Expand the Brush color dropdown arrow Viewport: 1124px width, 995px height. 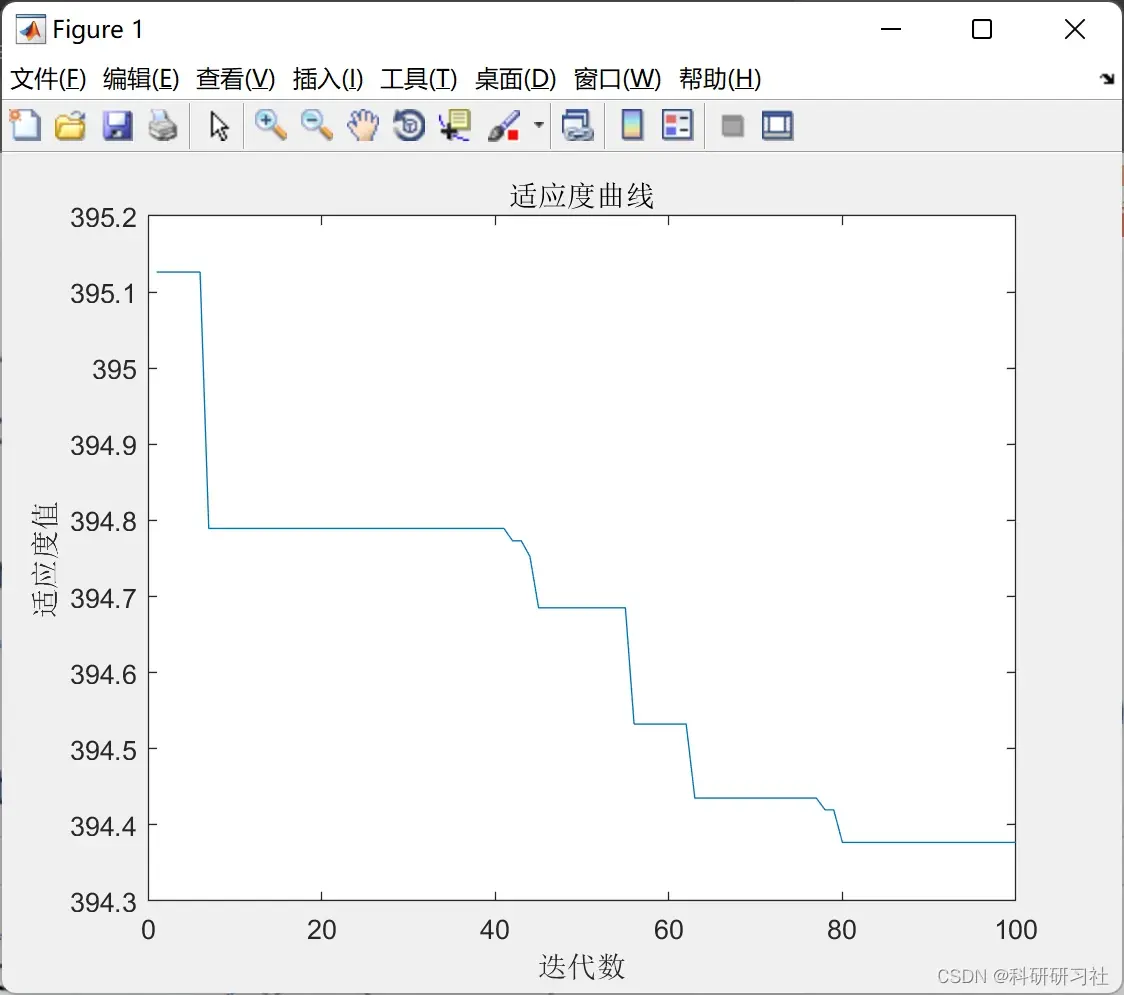click(x=539, y=125)
